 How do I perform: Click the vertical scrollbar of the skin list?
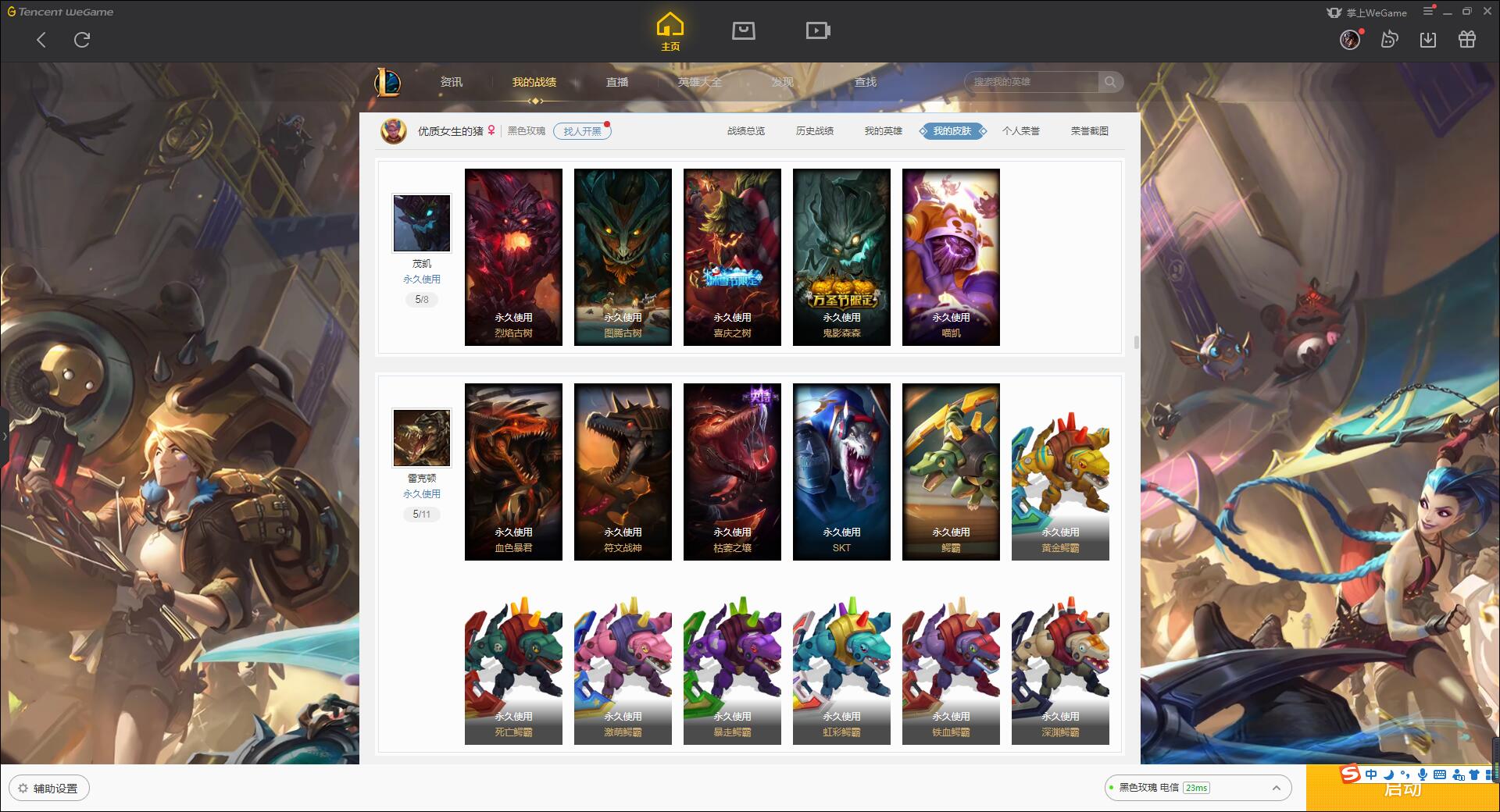pos(1136,343)
